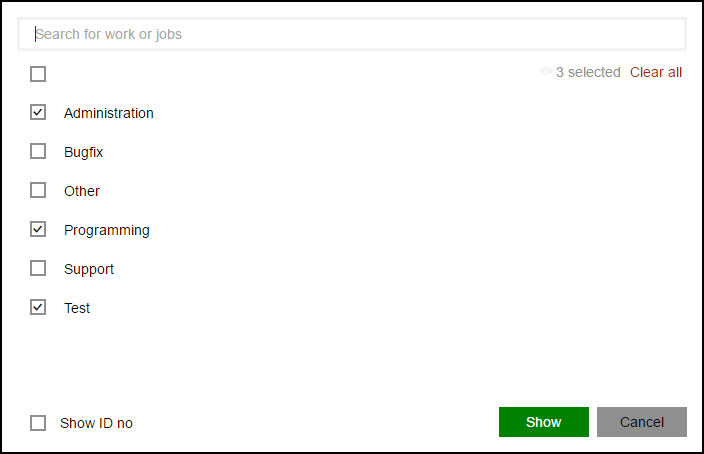Click the Support label text
This screenshot has width=704, height=454.
pos(89,269)
